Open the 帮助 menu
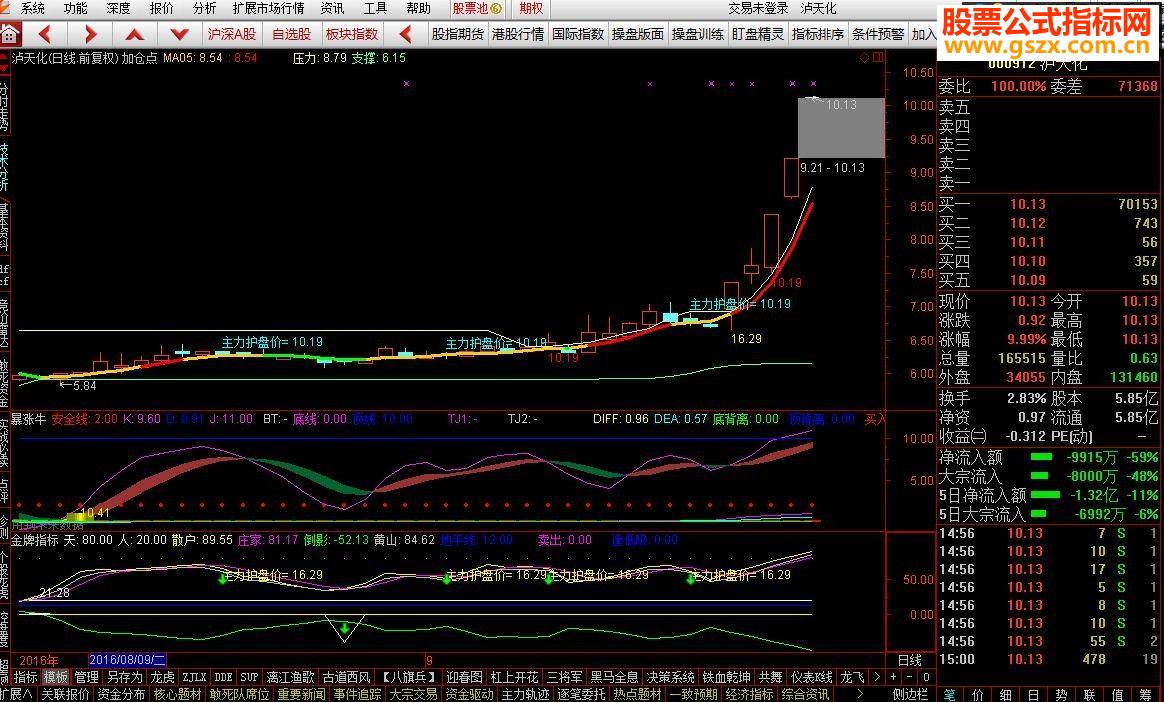The image size is (1164, 702). (x=418, y=9)
